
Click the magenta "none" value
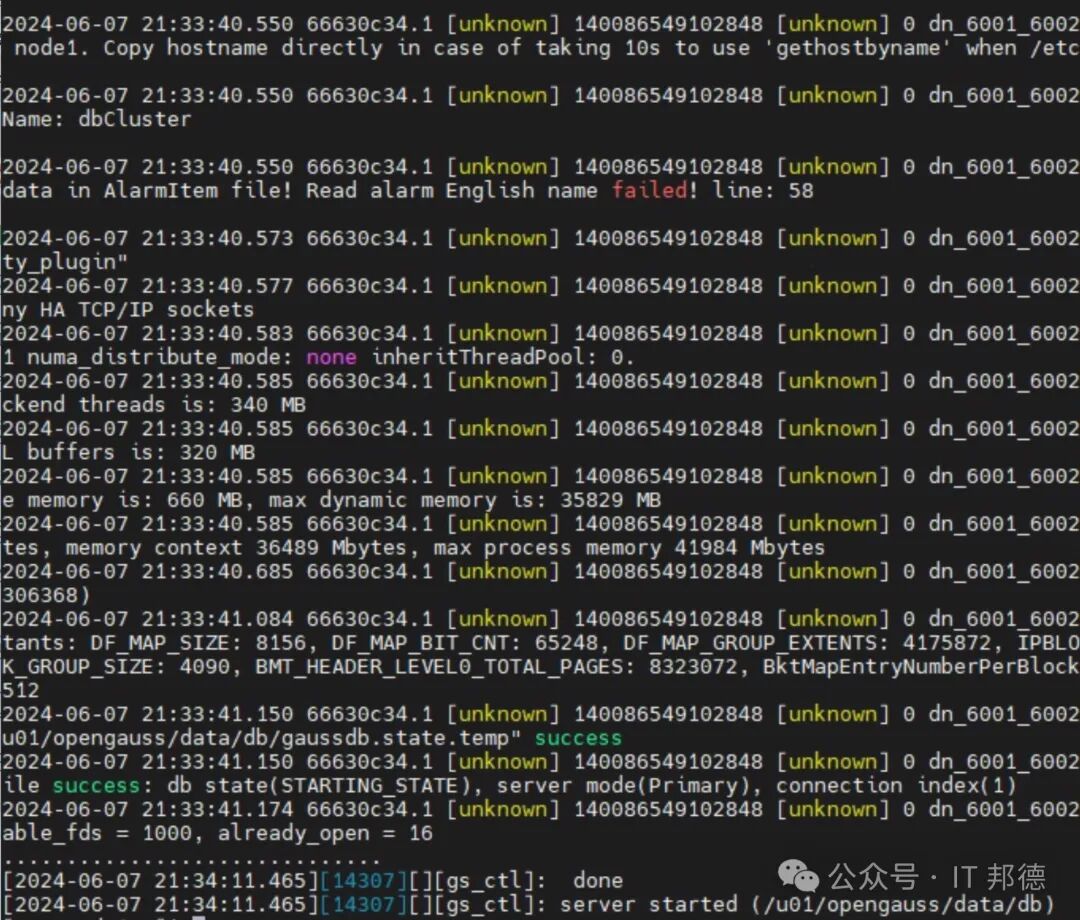331,357
